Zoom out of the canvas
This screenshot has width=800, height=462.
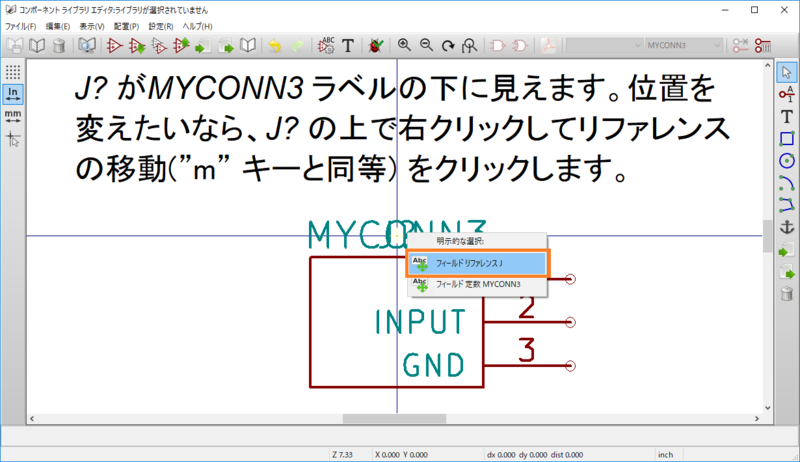(x=426, y=45)
